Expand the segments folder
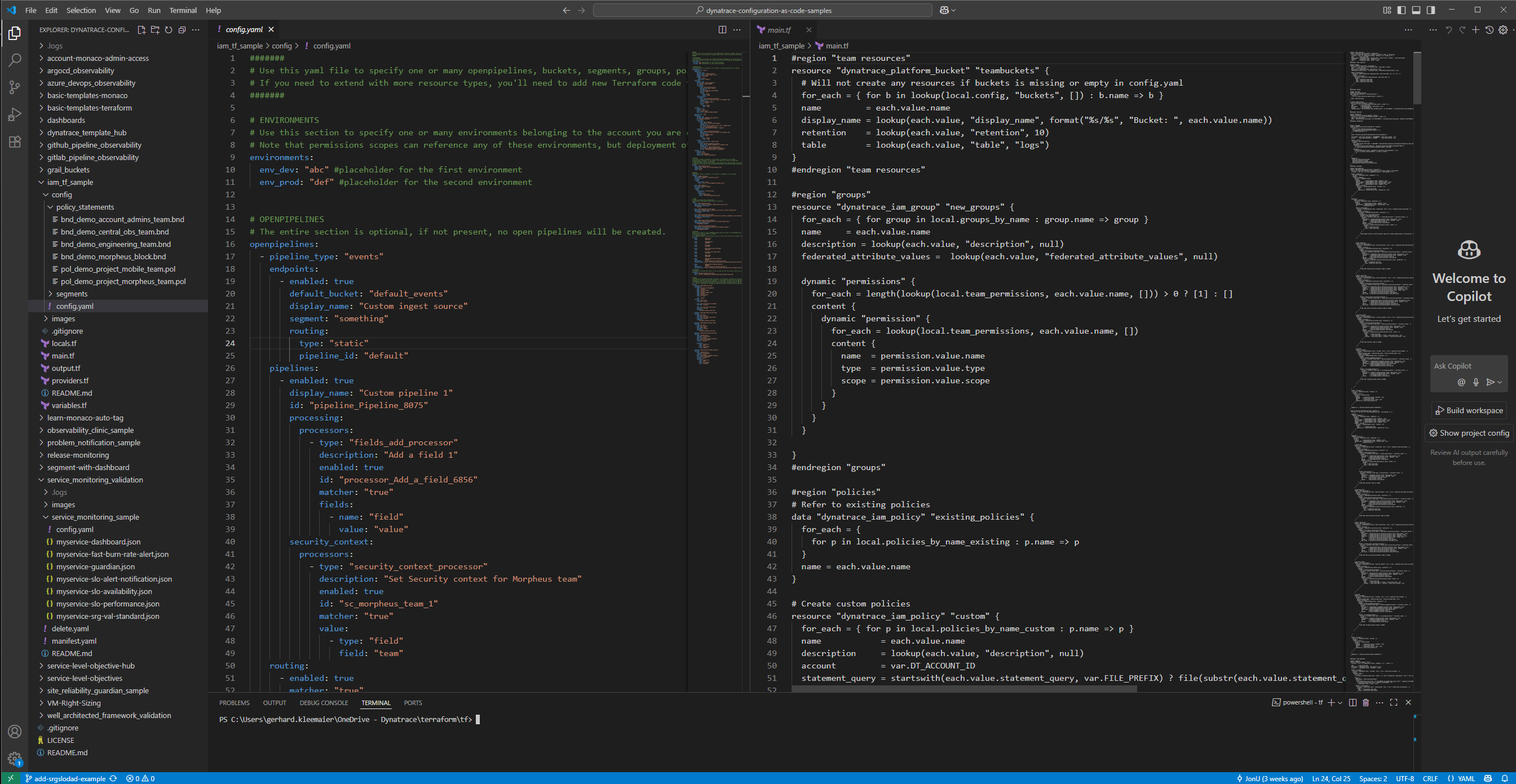 pyautogui.click(x=71, y=294)
